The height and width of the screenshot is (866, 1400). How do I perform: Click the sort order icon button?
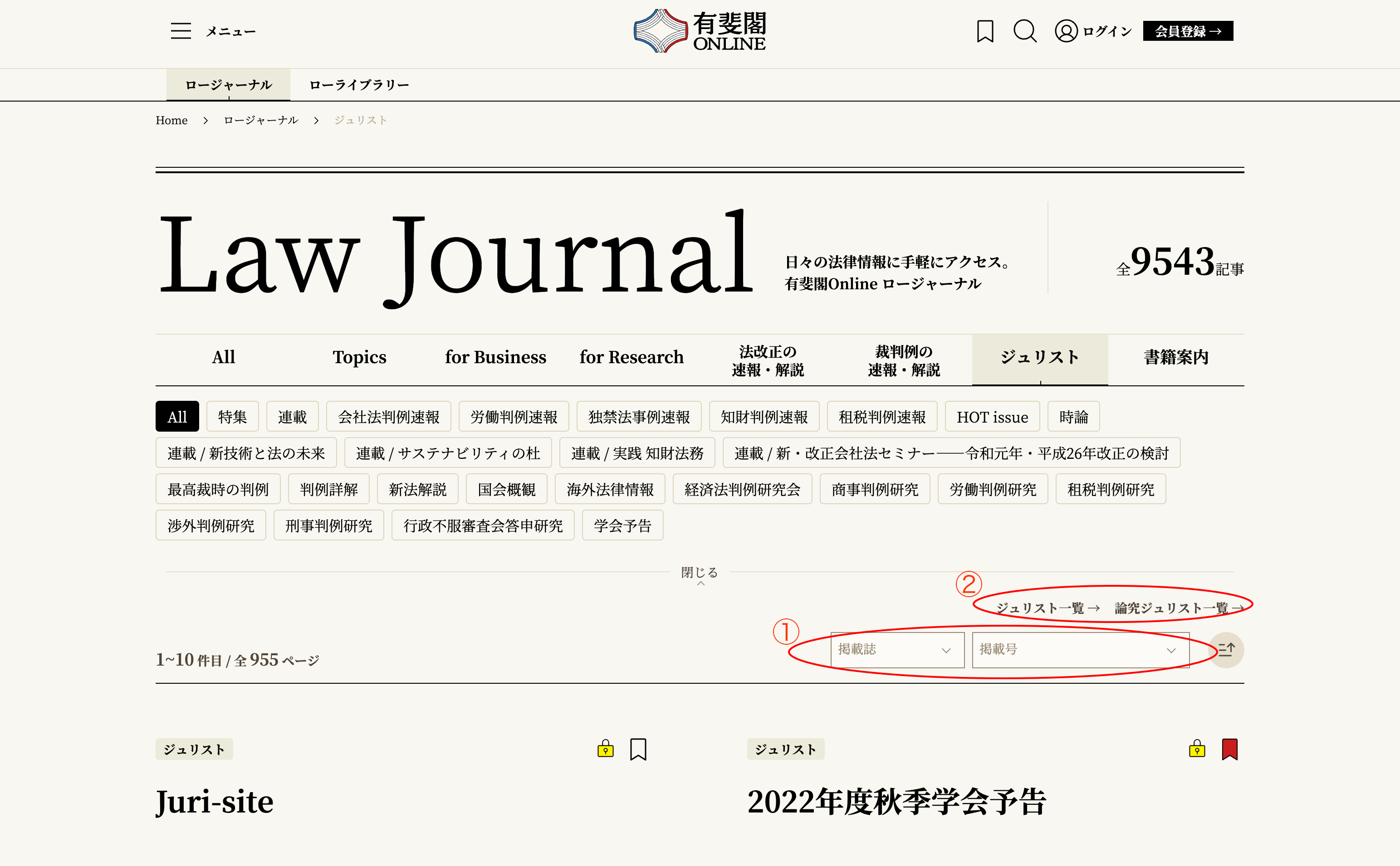(x=1226, y=649)
